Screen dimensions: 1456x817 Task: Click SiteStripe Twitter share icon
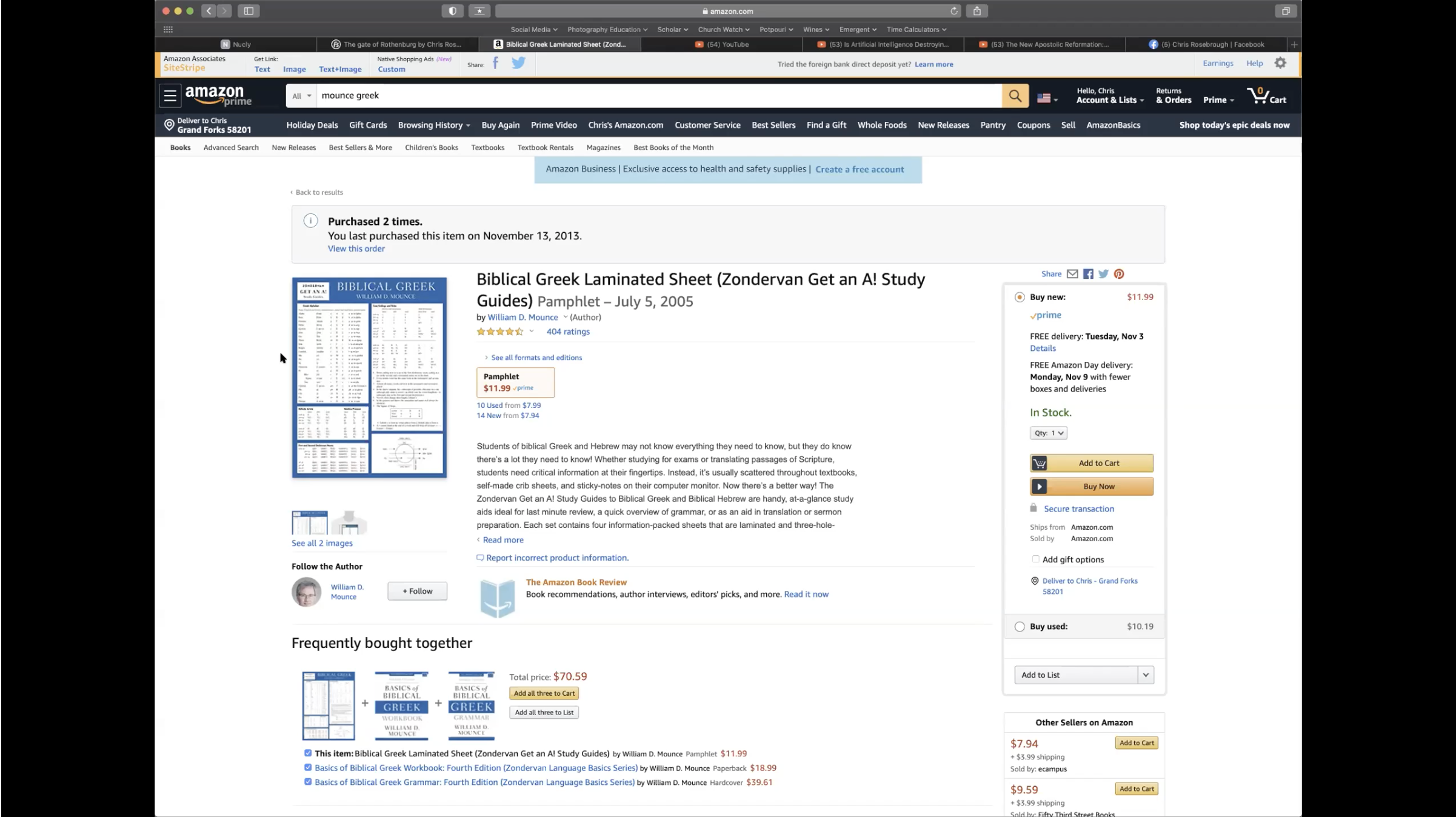pyautogui.click(x=518, y=63)
